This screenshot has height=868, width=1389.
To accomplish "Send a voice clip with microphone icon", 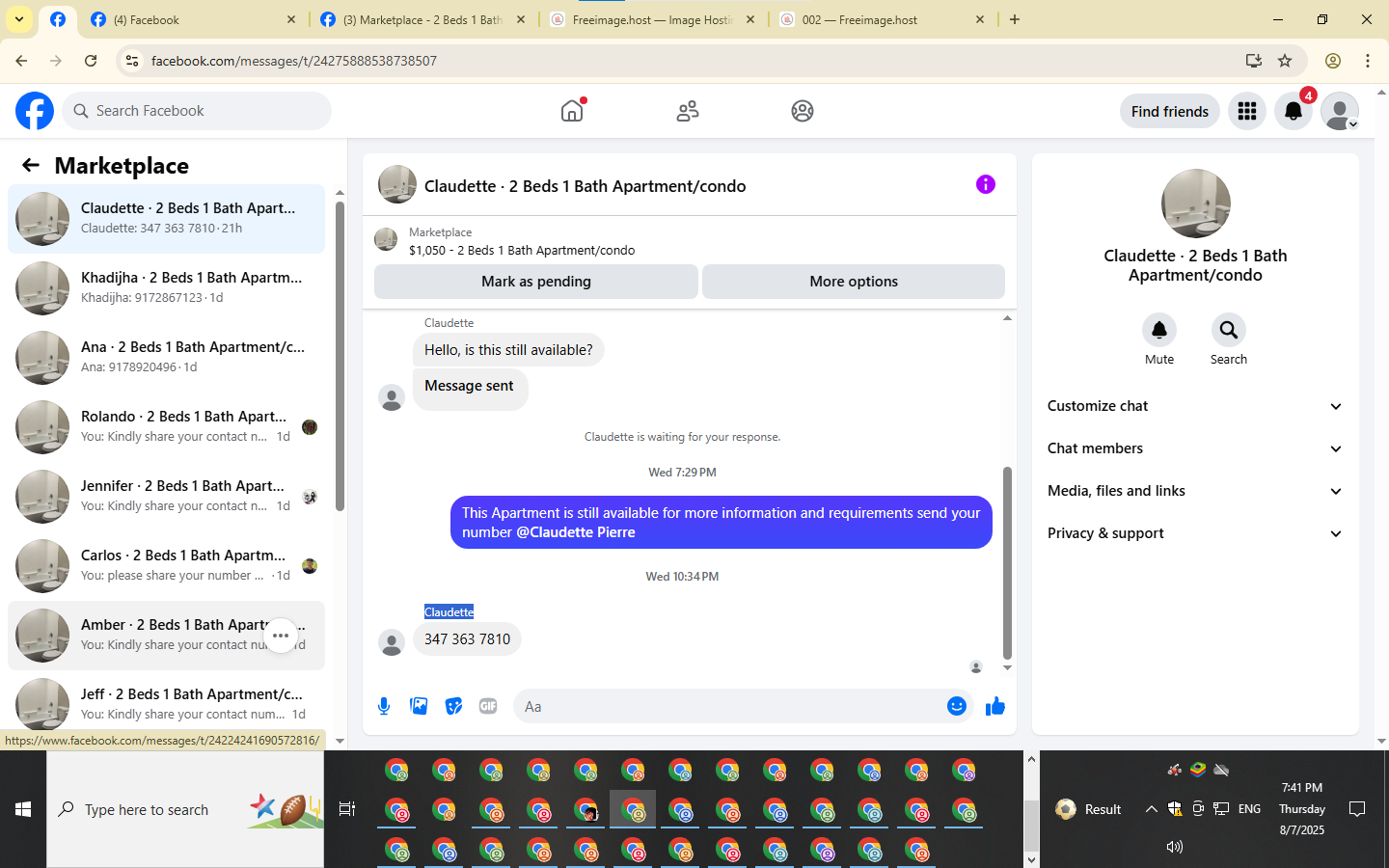I will click(x=384, y=706).
